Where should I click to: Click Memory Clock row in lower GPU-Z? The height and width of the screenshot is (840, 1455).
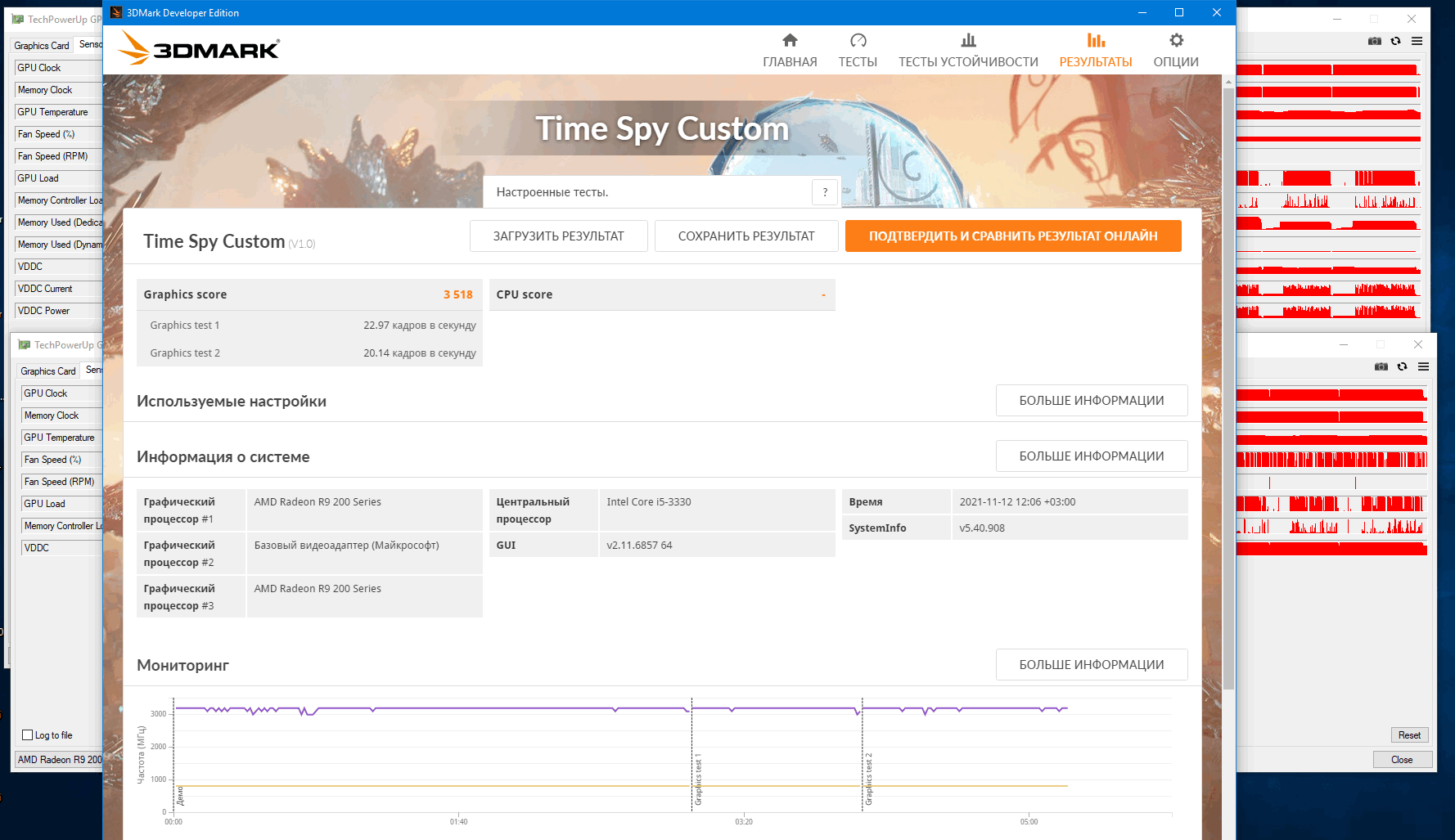[63, 416]
